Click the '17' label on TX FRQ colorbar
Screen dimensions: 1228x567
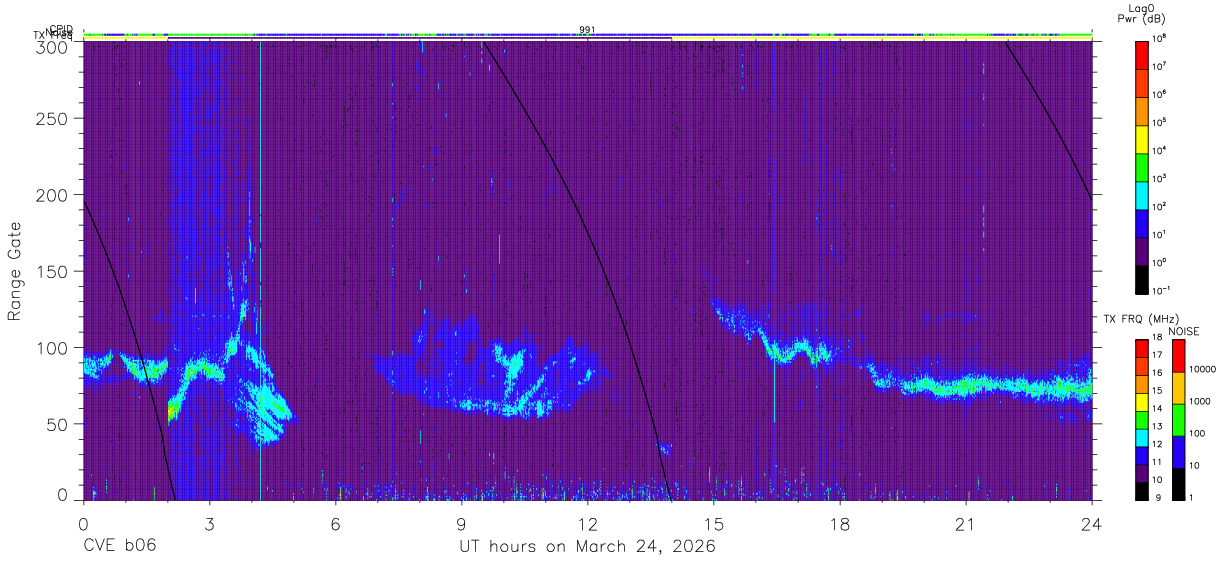click(x=1158, y=355)
